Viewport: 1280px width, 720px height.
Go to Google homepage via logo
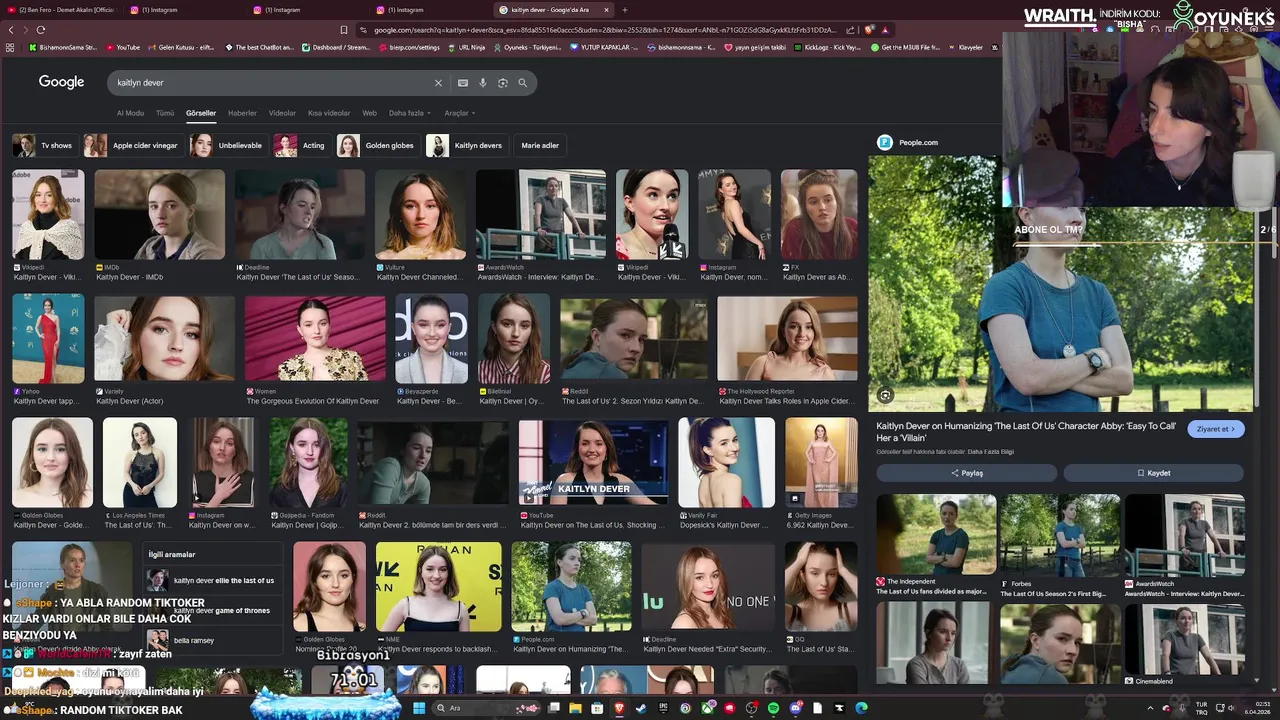(61, 82)
